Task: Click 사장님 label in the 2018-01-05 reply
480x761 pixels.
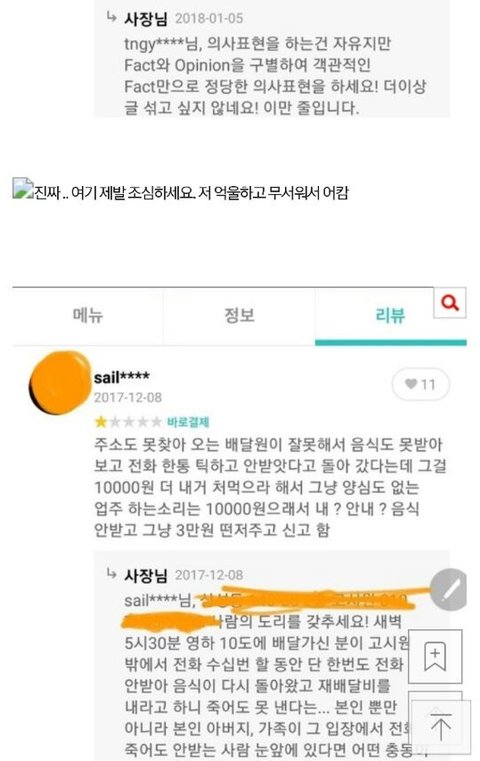Action: click(x=146, y=18)
